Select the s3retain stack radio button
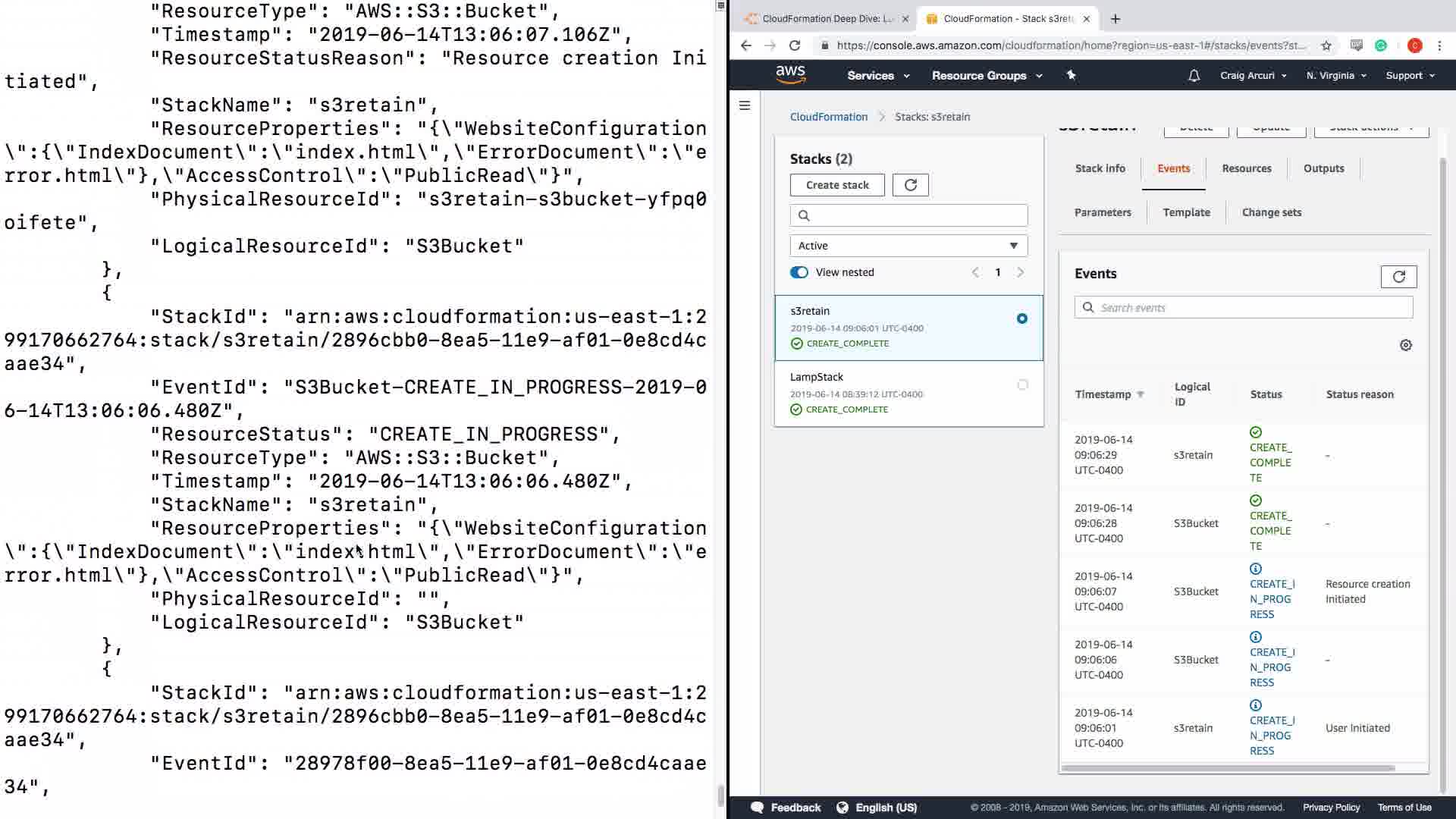Image resolution: width=1456 pixels, height=819 pixels. coord(1021,318)
